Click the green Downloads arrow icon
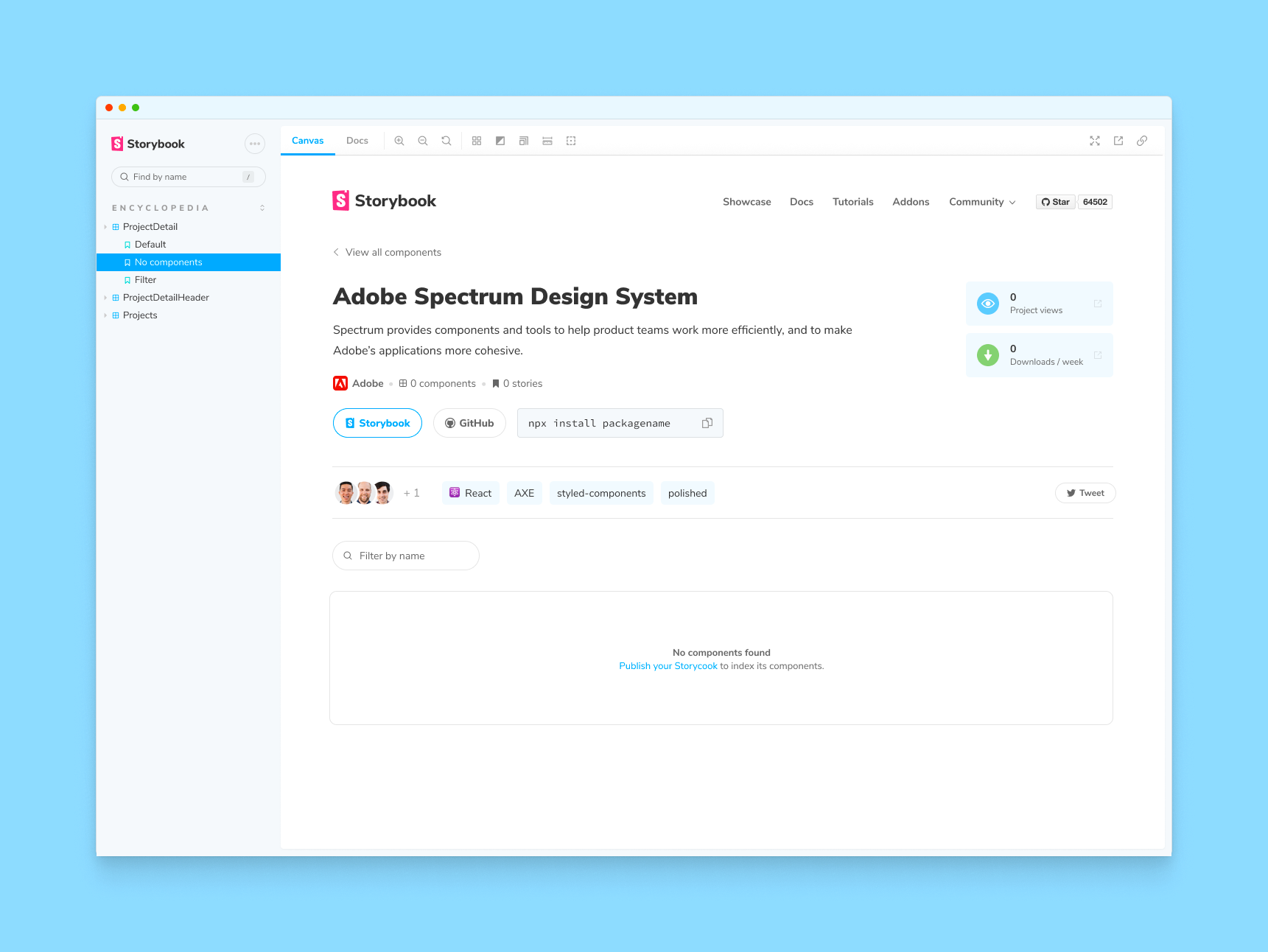 coord(988,355)
